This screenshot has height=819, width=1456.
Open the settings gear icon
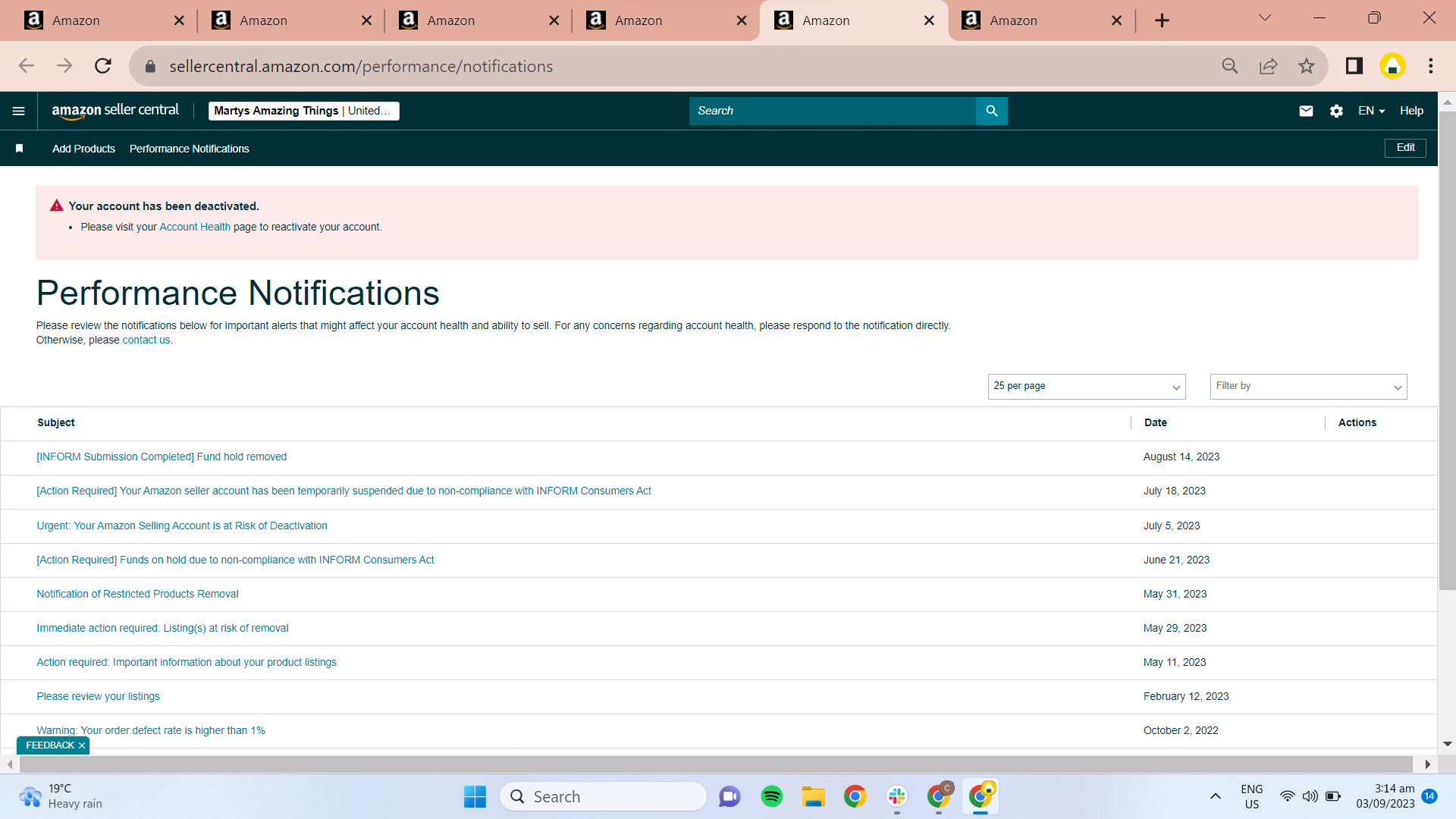[x=1336, y=111]
